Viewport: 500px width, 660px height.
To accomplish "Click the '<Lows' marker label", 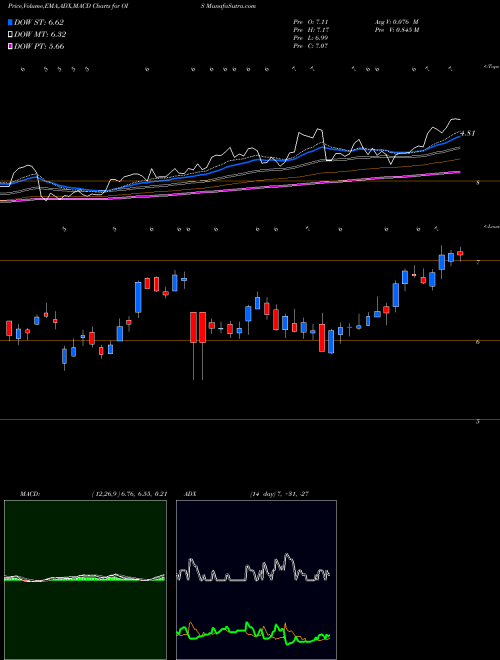I will 491,226.
